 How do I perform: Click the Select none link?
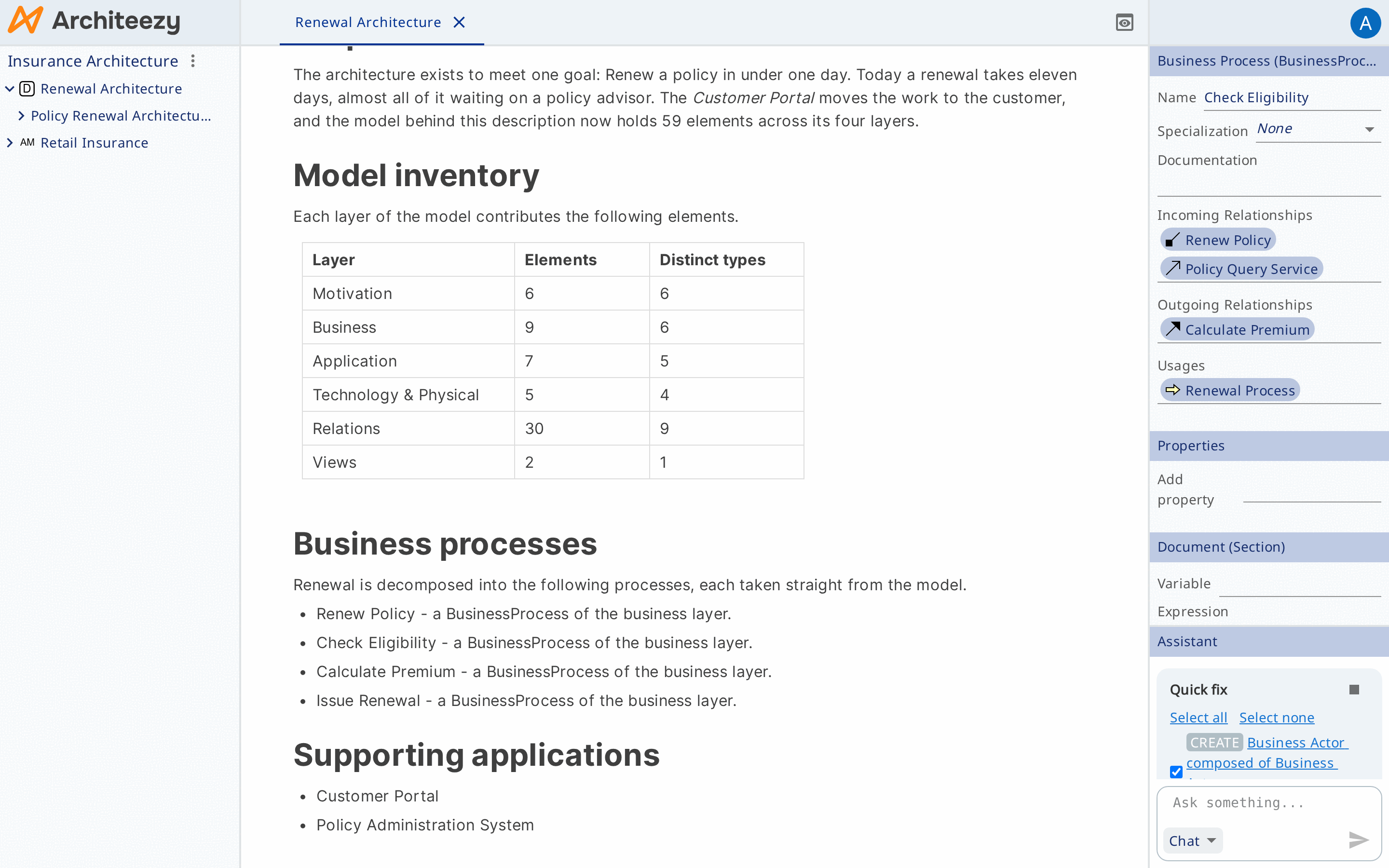pyautogui.click(x=1277, y=718)
